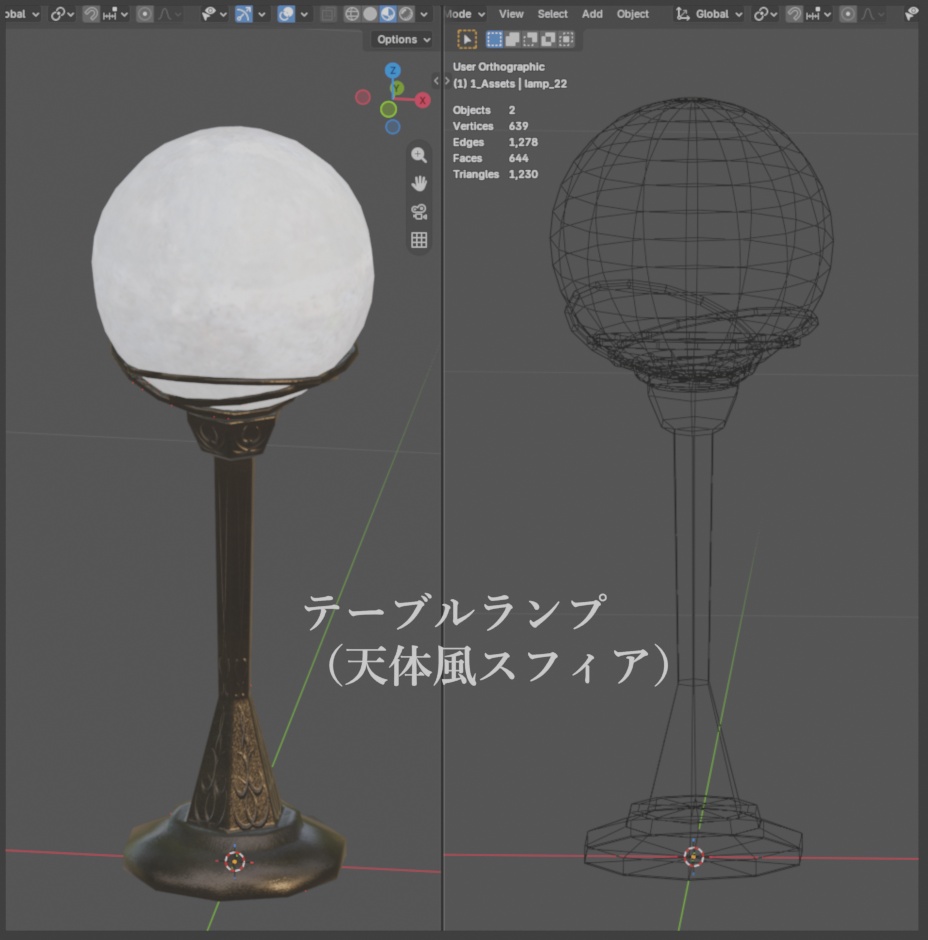Image resolution: width=928 pixels, height=940 pixels.
Task: Toggle proportional editing in left viewport
Action: pos(144,14)
